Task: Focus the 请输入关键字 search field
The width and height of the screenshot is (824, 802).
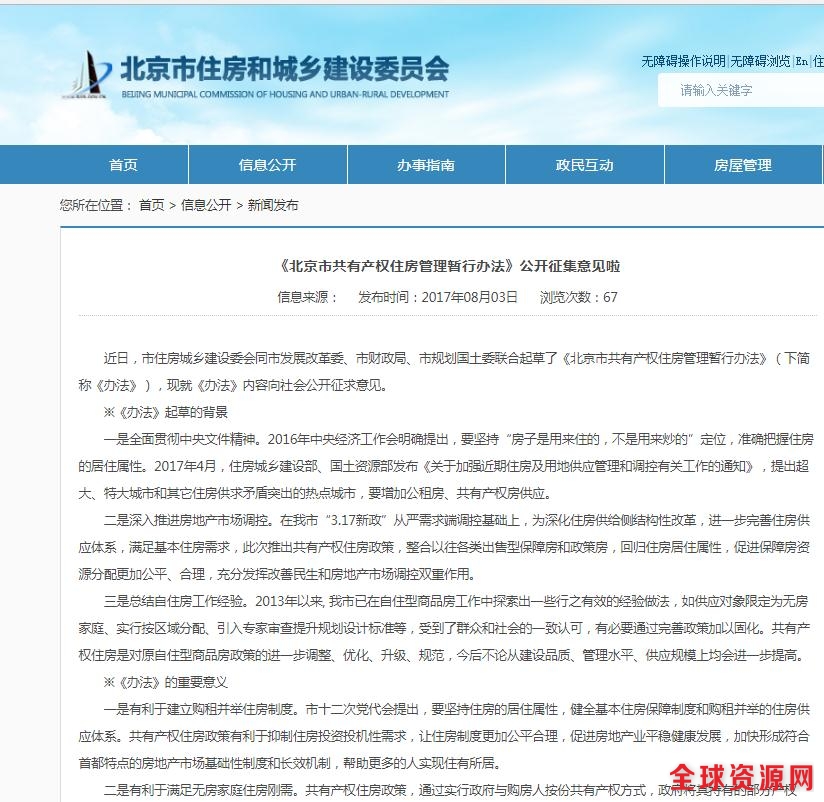Action: [x=741, y=90]
